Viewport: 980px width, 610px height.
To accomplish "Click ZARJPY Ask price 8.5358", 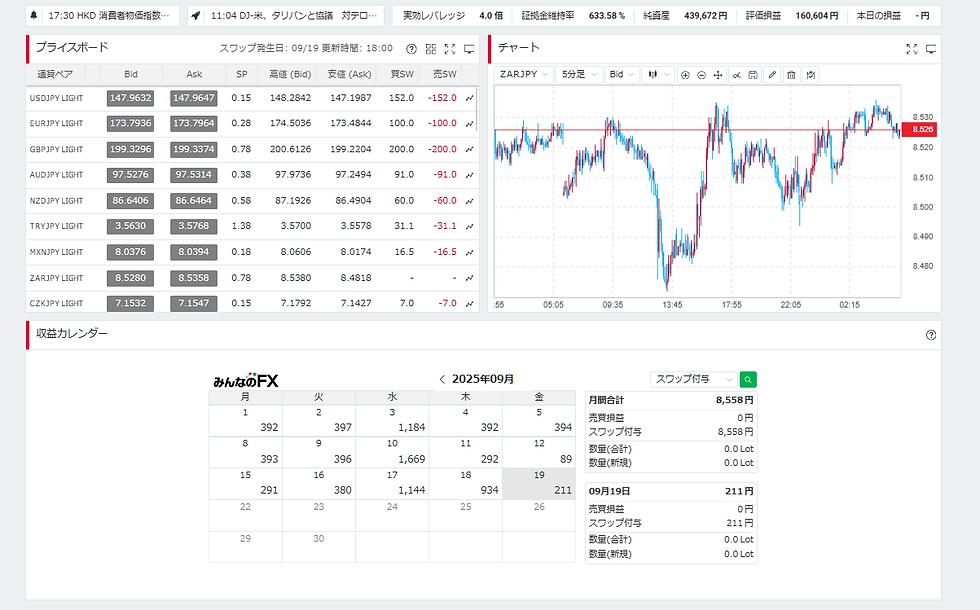I will (194, 278).
